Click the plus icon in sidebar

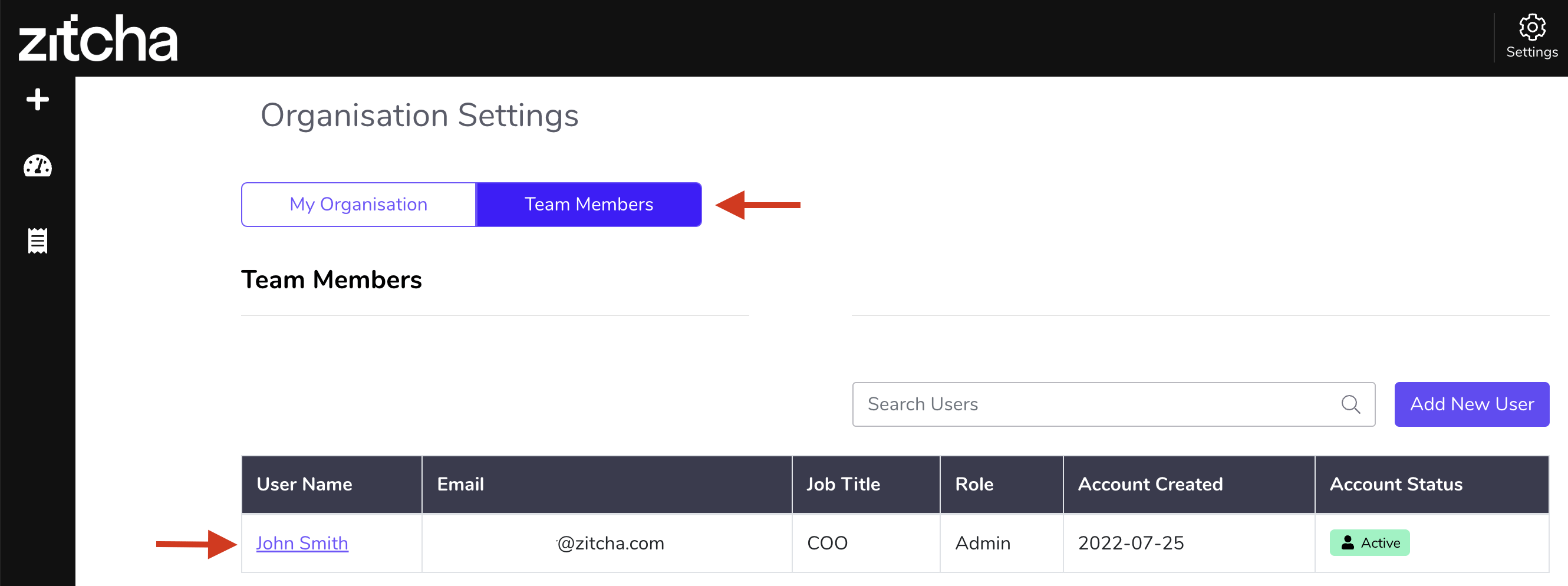pos(38,99)
